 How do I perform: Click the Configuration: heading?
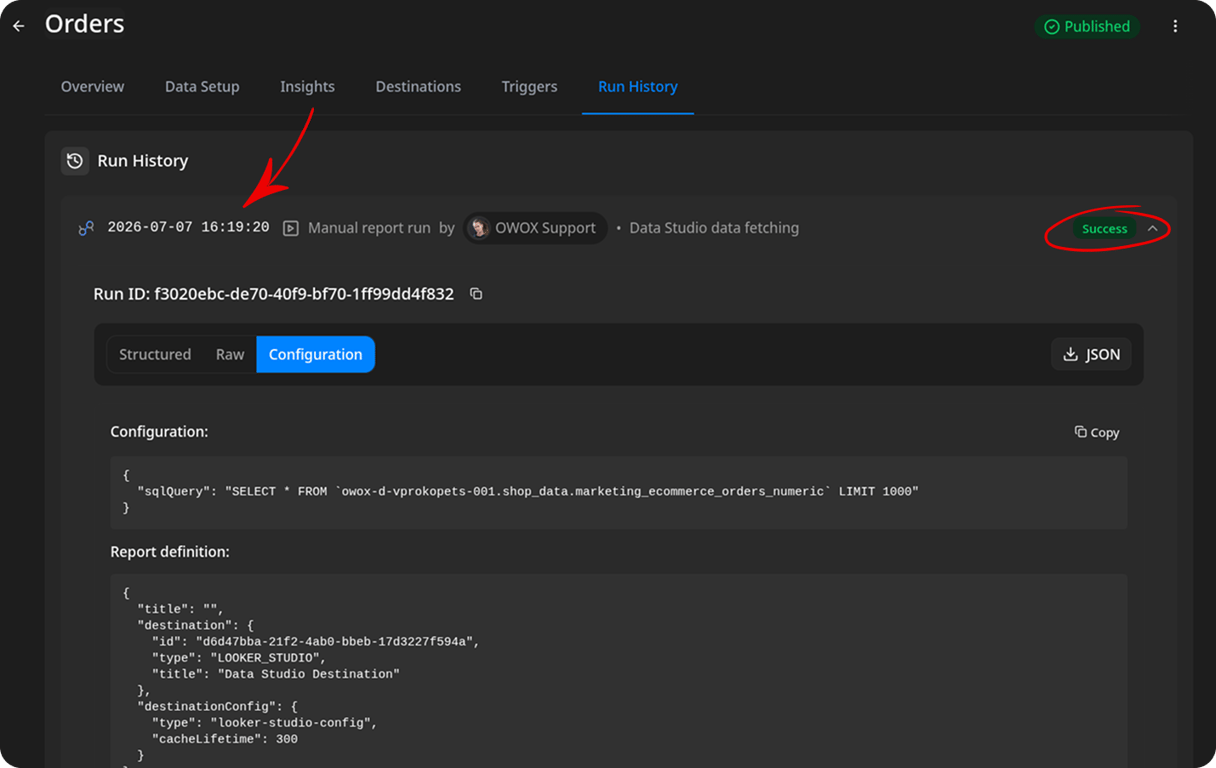pyautogui.click(x=159, y=432)
